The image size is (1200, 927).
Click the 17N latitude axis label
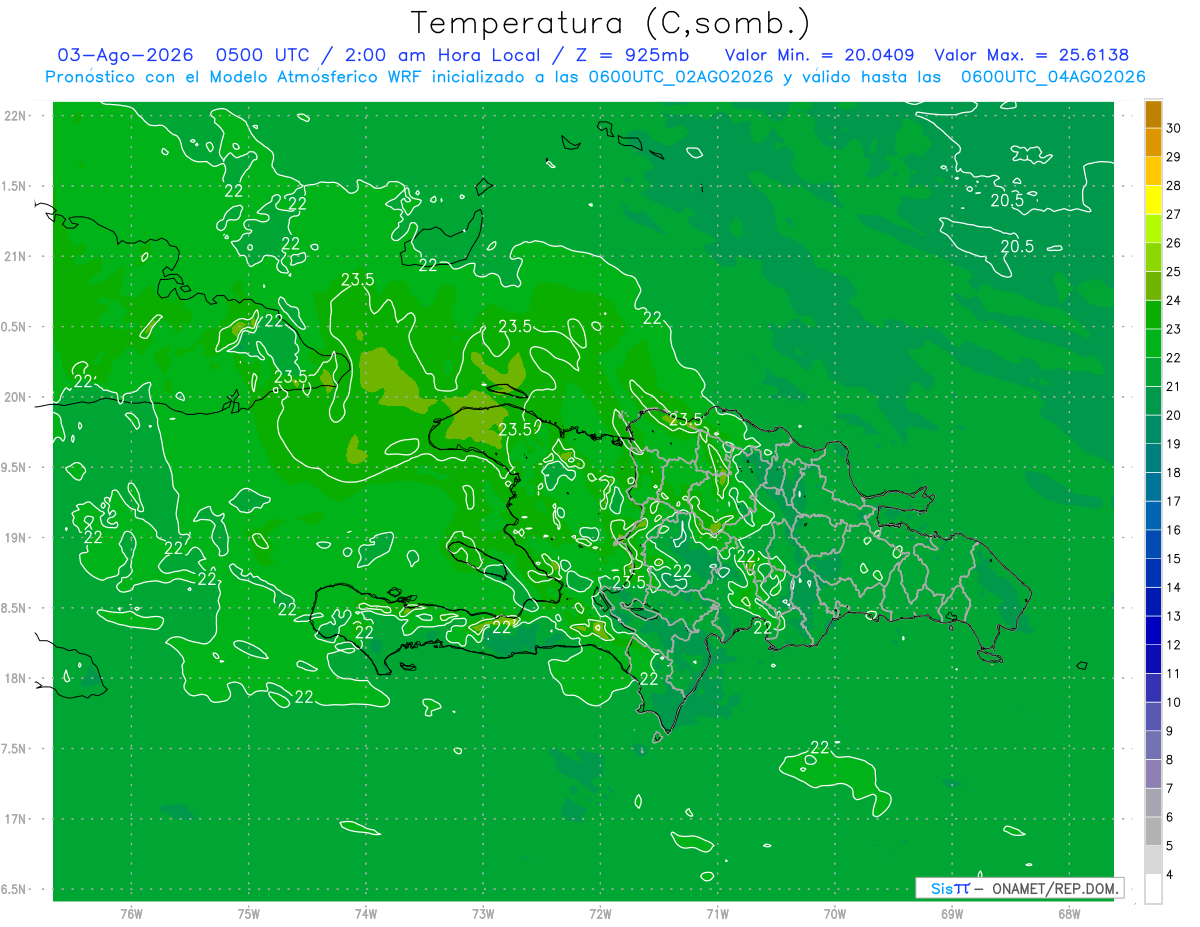[x=15, y=819]
